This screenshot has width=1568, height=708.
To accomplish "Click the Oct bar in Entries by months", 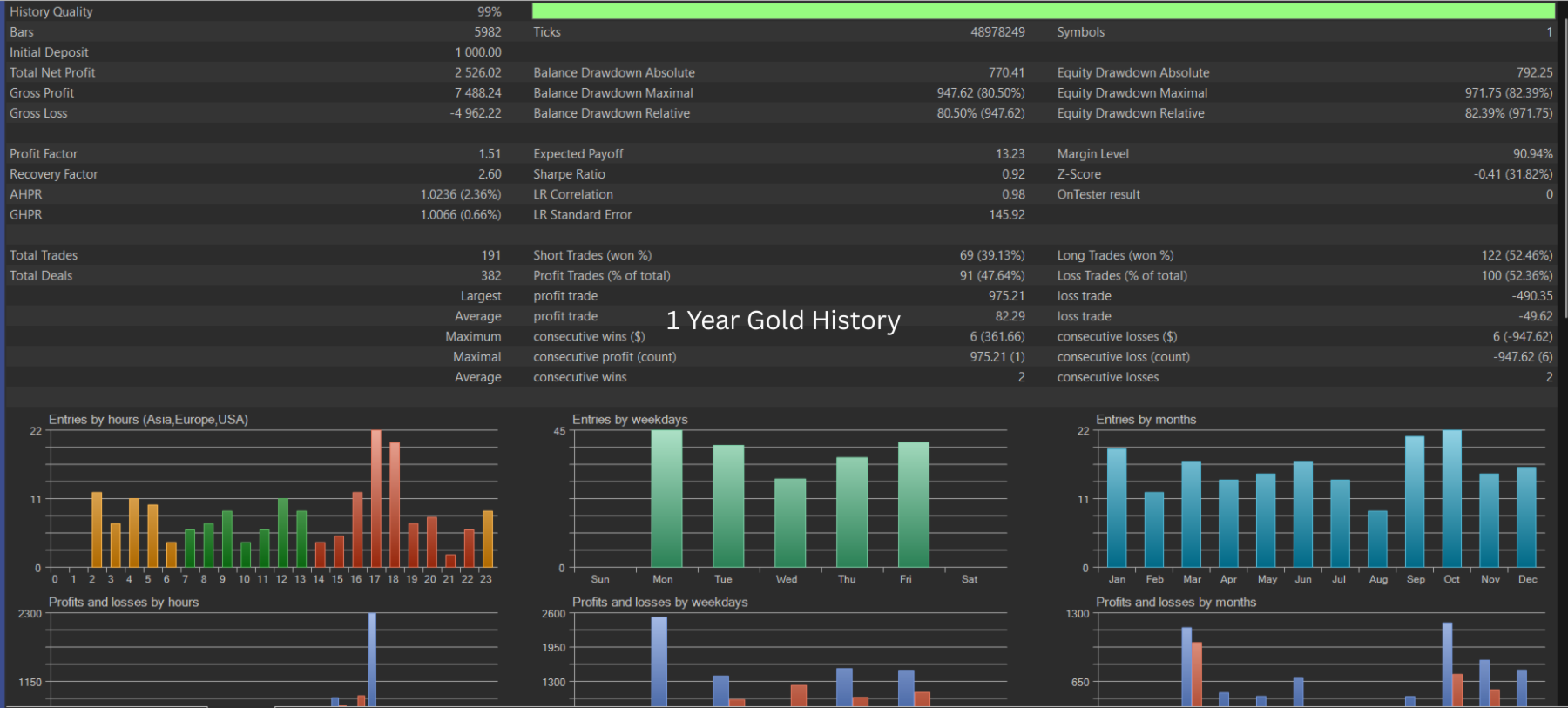I will pyautogui.click(x=1452, y=499).
